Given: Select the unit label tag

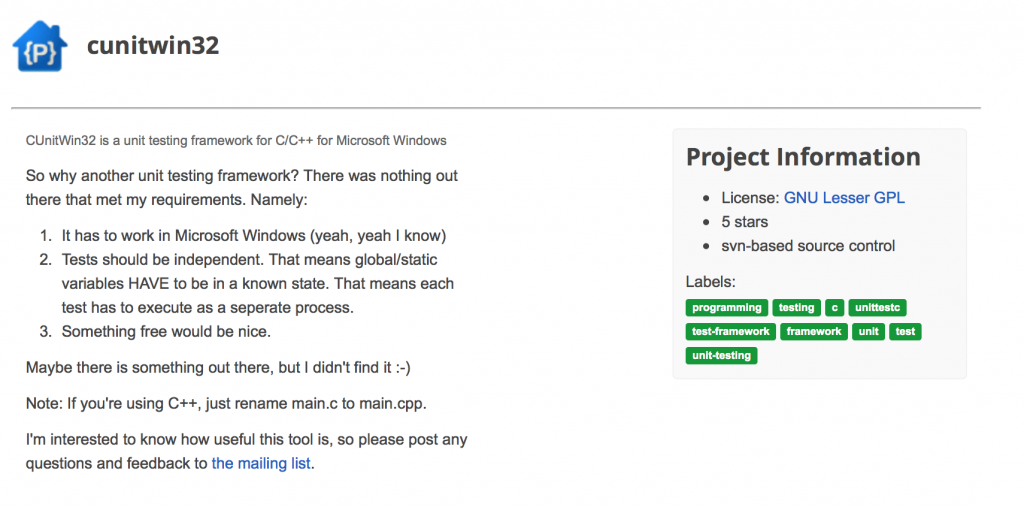Looking at the screenshot, I should [x=868, y=332].
